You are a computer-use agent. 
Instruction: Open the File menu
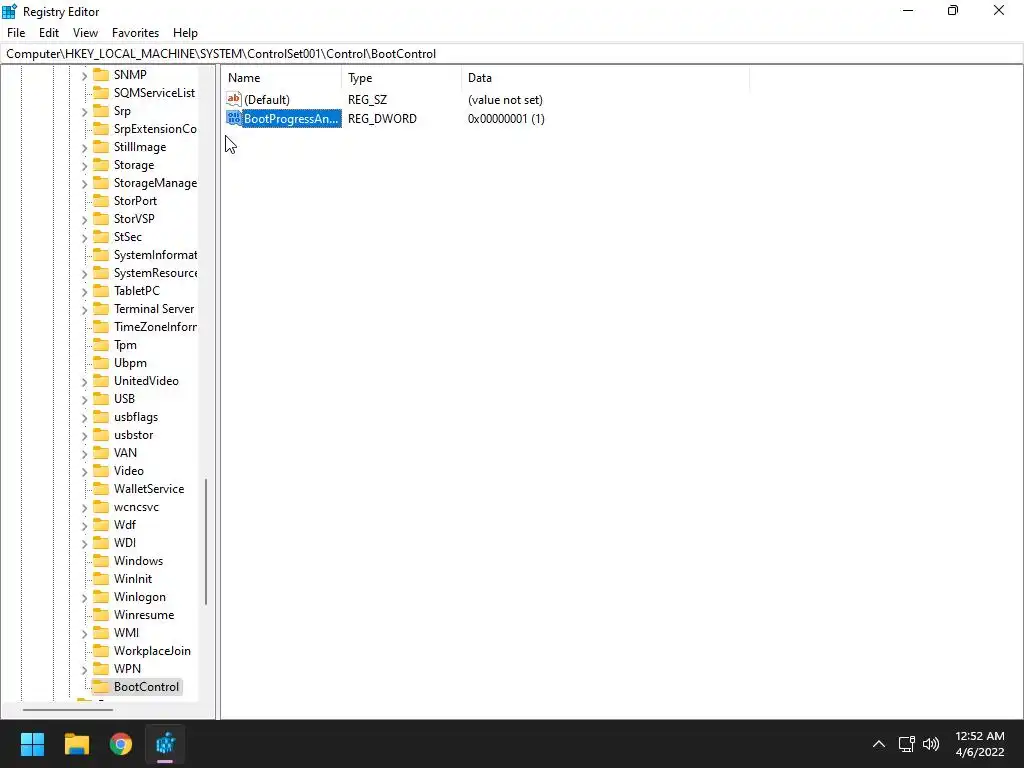click(x=16, y=33)
